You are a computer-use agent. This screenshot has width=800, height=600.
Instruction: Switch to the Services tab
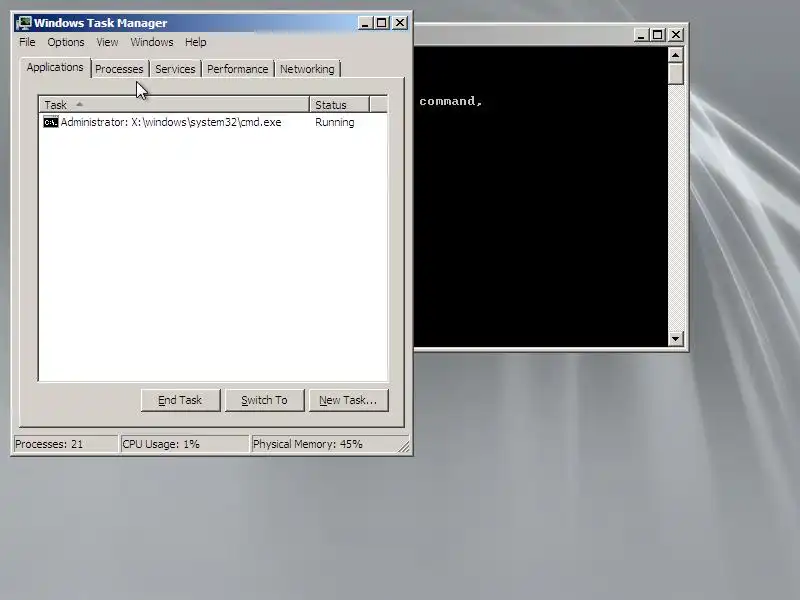click(x=175, y=69)
